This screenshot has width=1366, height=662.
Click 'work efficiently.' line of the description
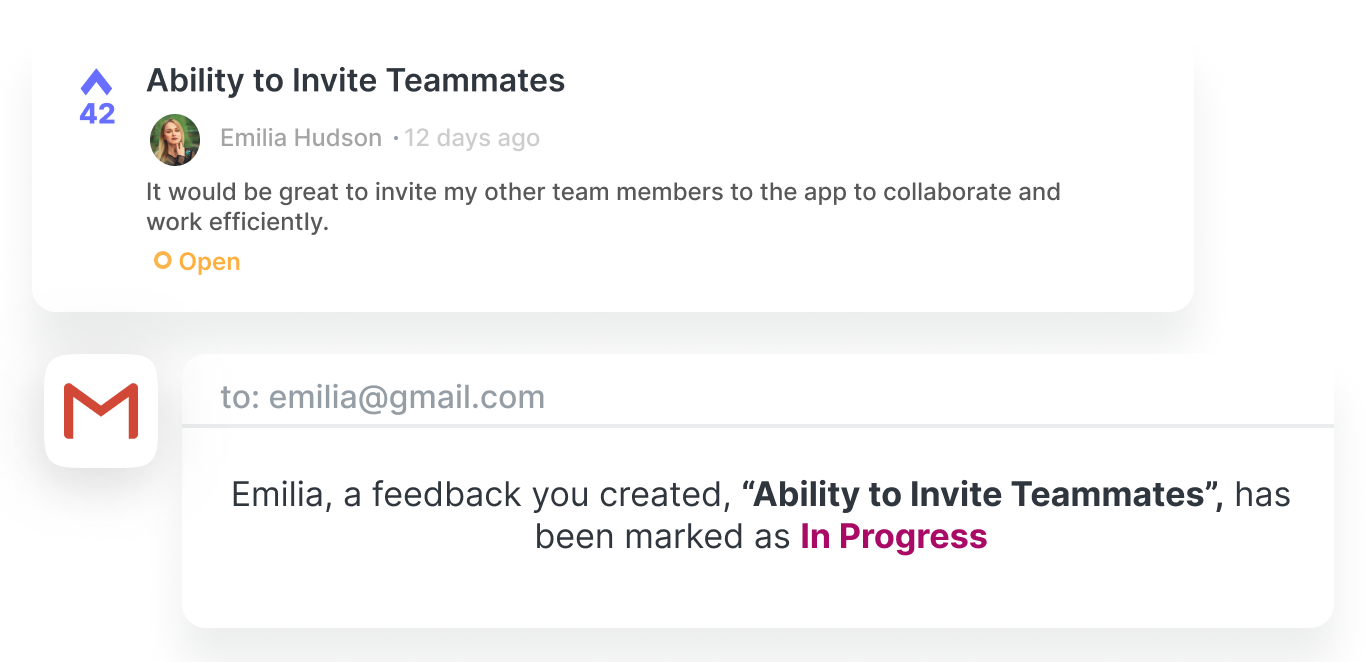(x=237, y=222)
